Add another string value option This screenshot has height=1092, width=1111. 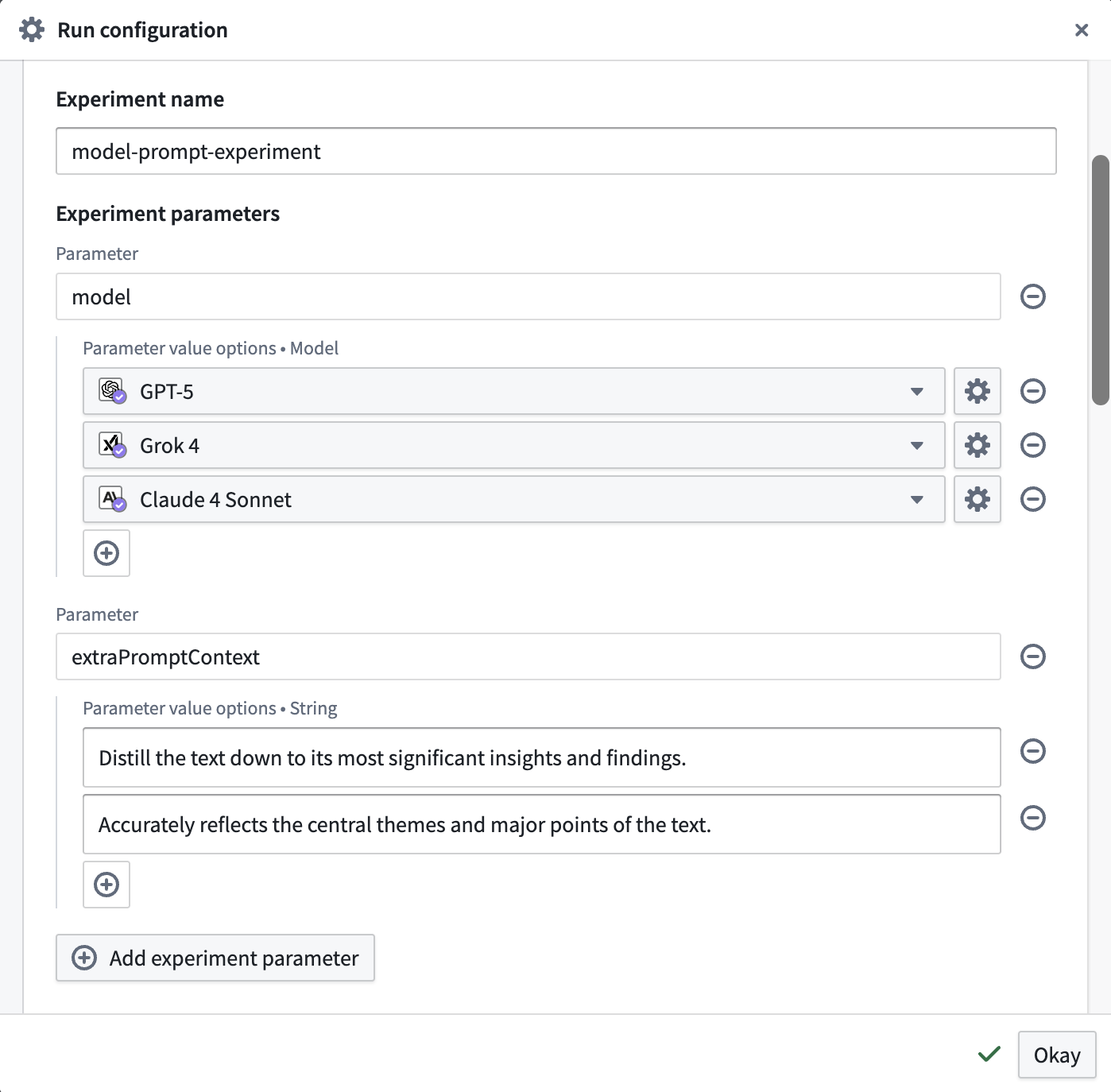click(x=106, y=885)
